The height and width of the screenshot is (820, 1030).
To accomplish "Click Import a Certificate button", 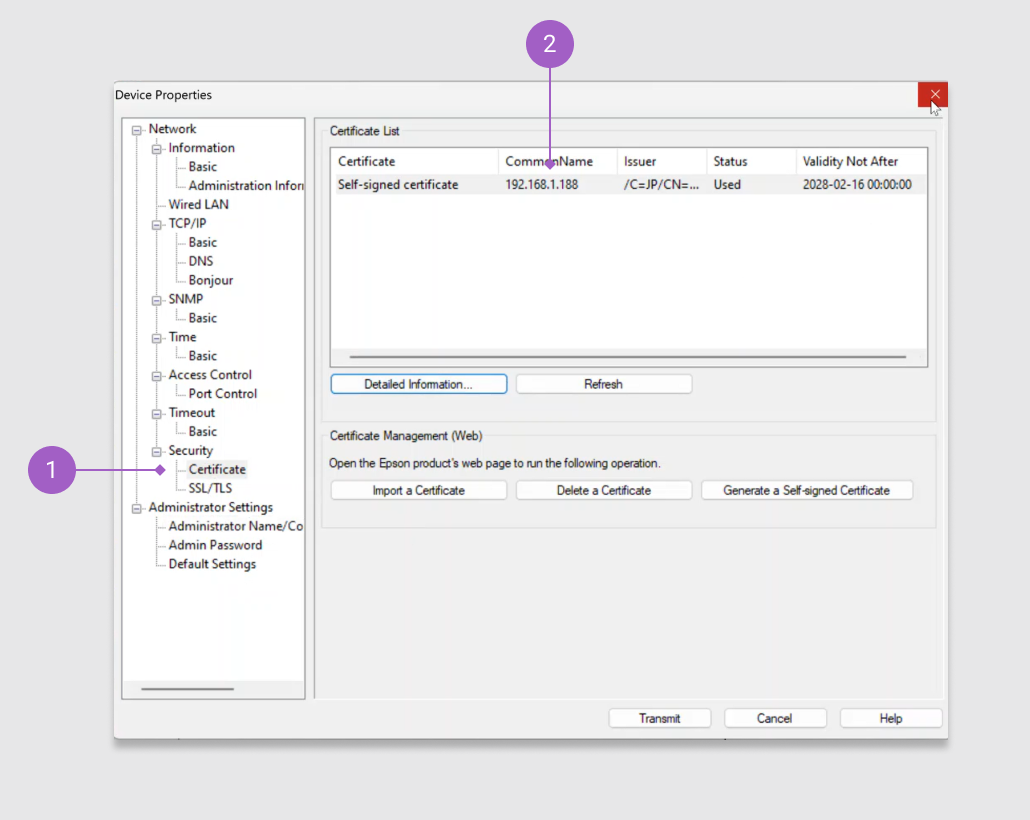I will [418, 491].
